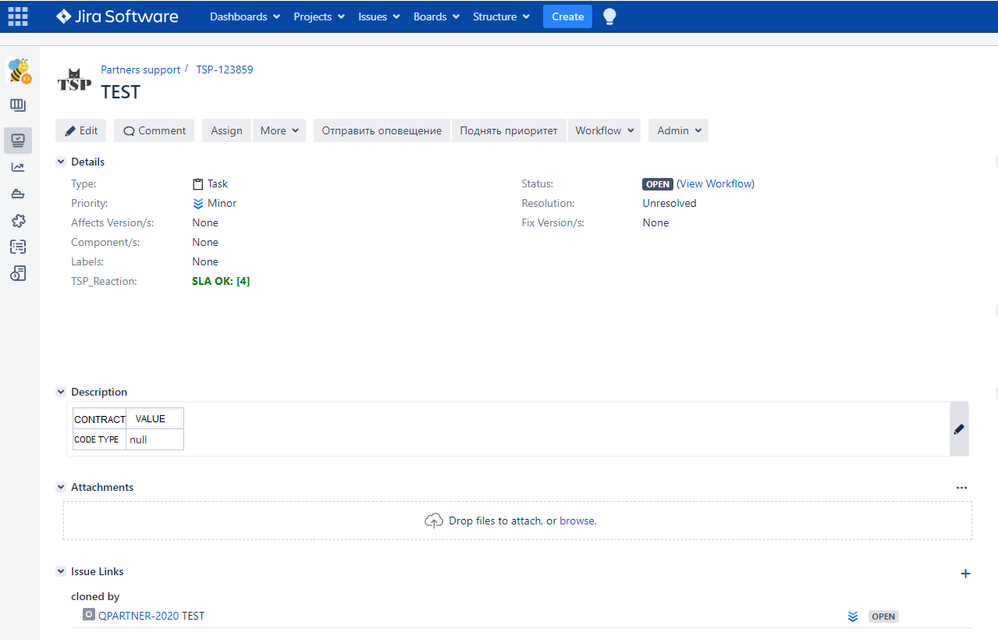Image resolution: width=998 pixels, height=640 pixels.
Task: Open the app switcher grid icon
Action: 18,17
